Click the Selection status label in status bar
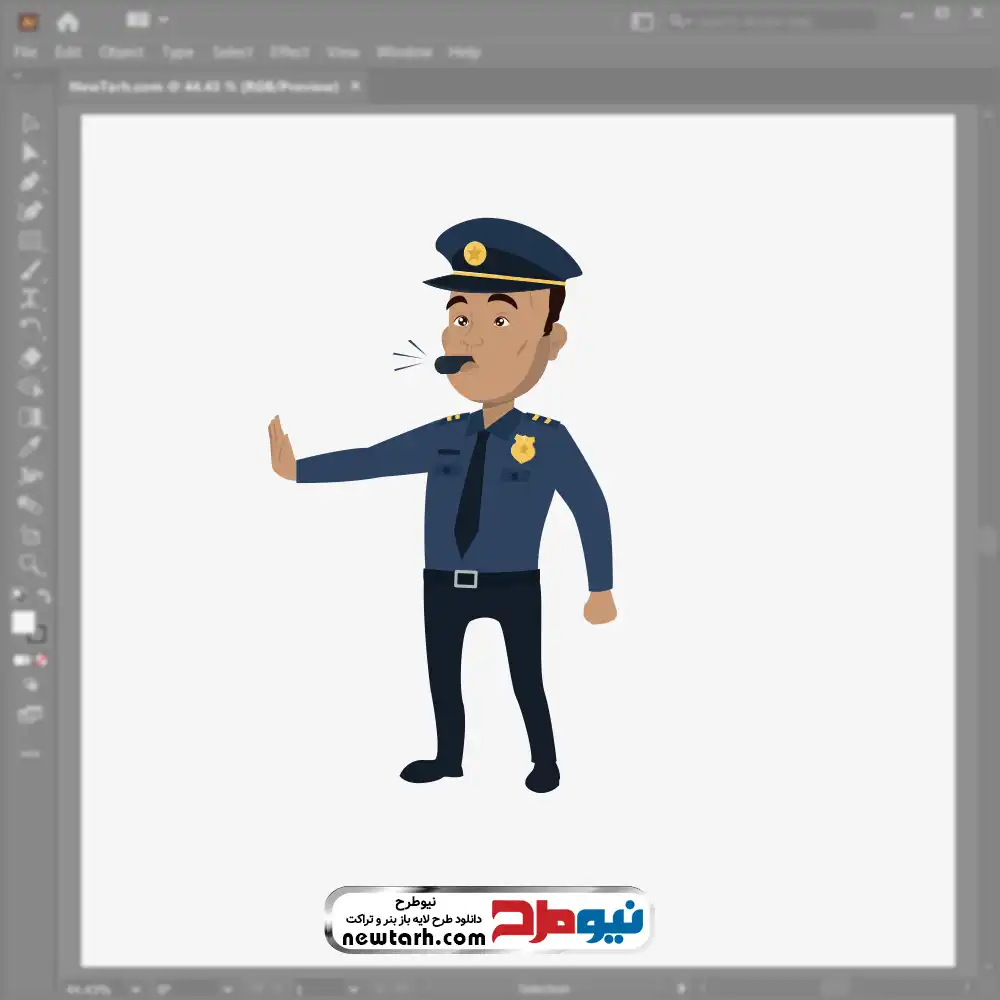 click(543, 989)
